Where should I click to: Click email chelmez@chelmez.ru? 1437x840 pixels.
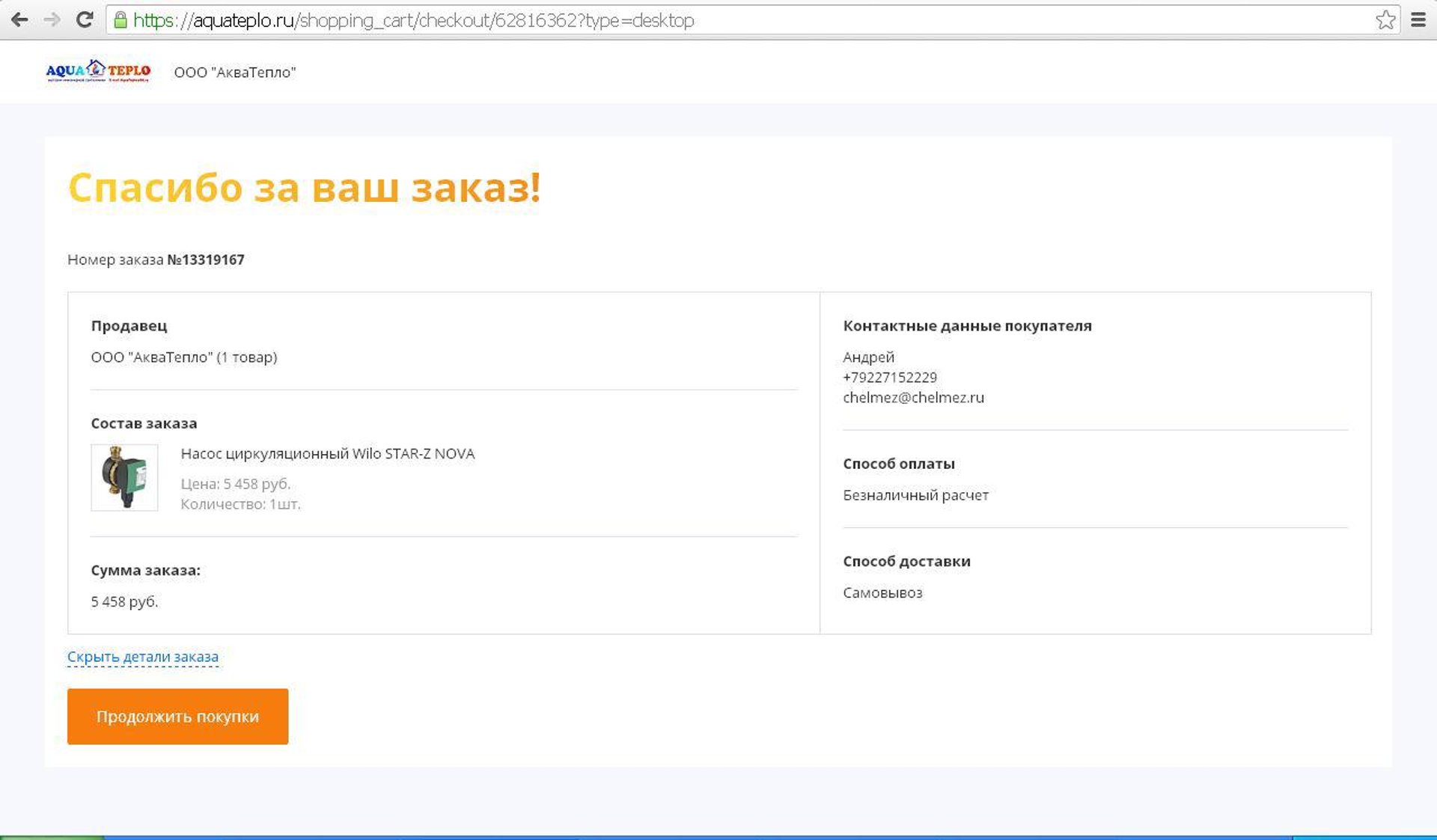coord(913,397)
